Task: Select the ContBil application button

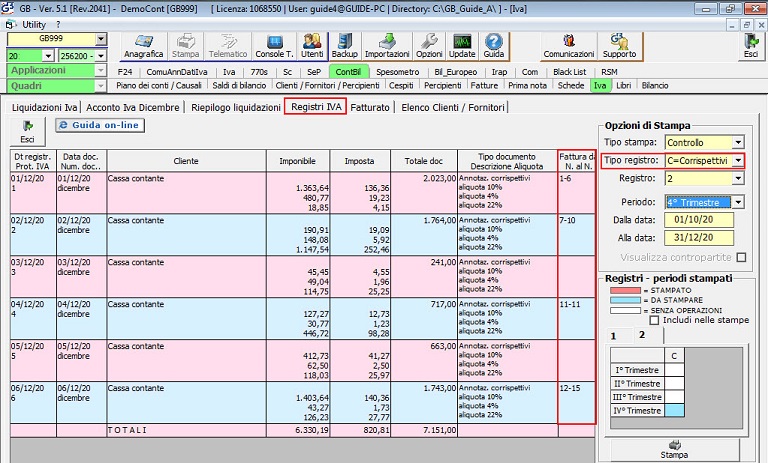Action: pyautogui.click(x=348, y=72)
